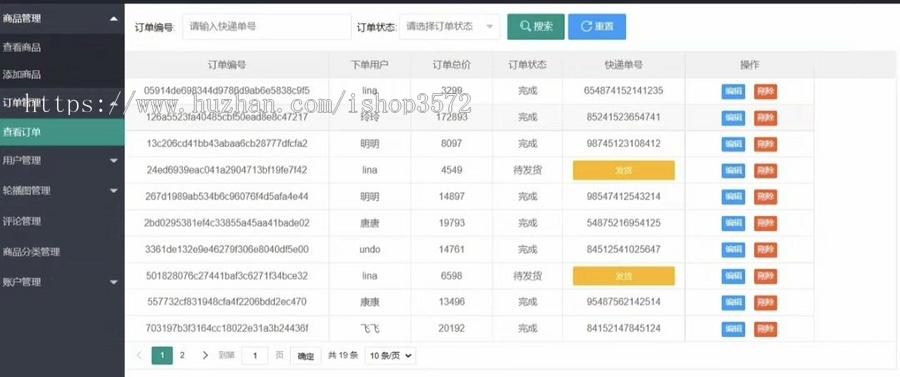Click 编辑 for order 654874152141235
The image size is (900, 377).
pyautogui.click(x=733, y=91)
